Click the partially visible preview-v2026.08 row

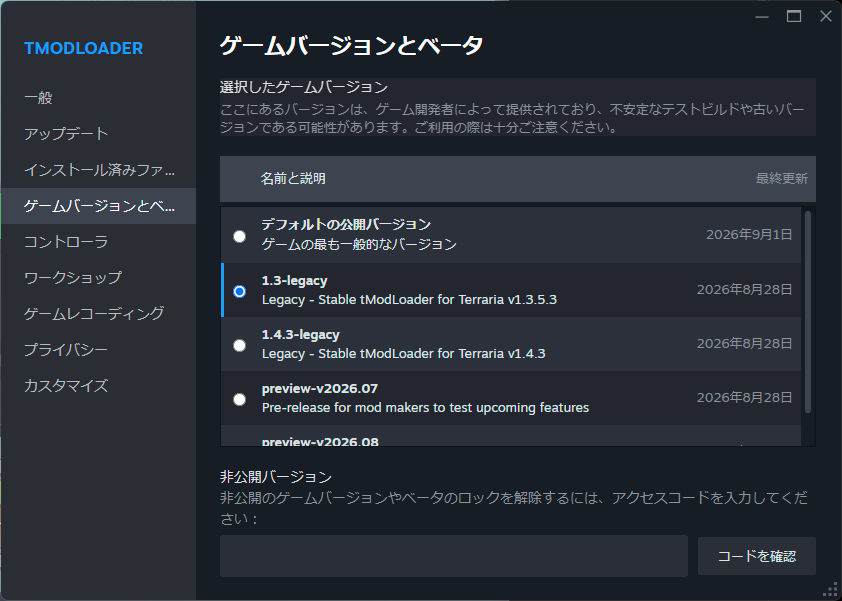511,437
